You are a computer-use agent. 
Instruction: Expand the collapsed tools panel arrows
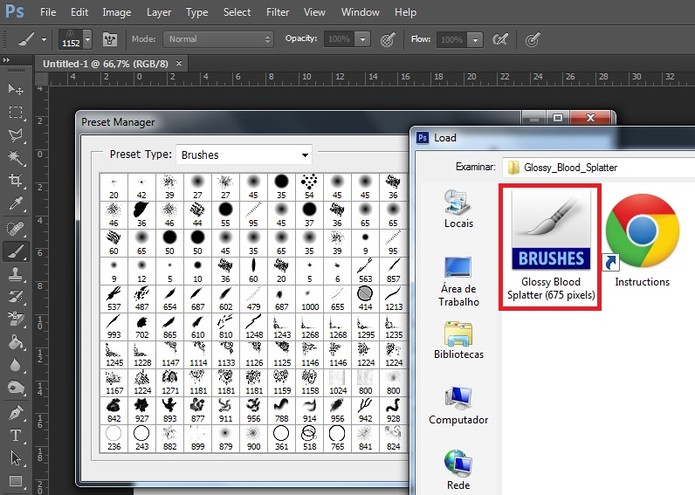click(6, 60)
